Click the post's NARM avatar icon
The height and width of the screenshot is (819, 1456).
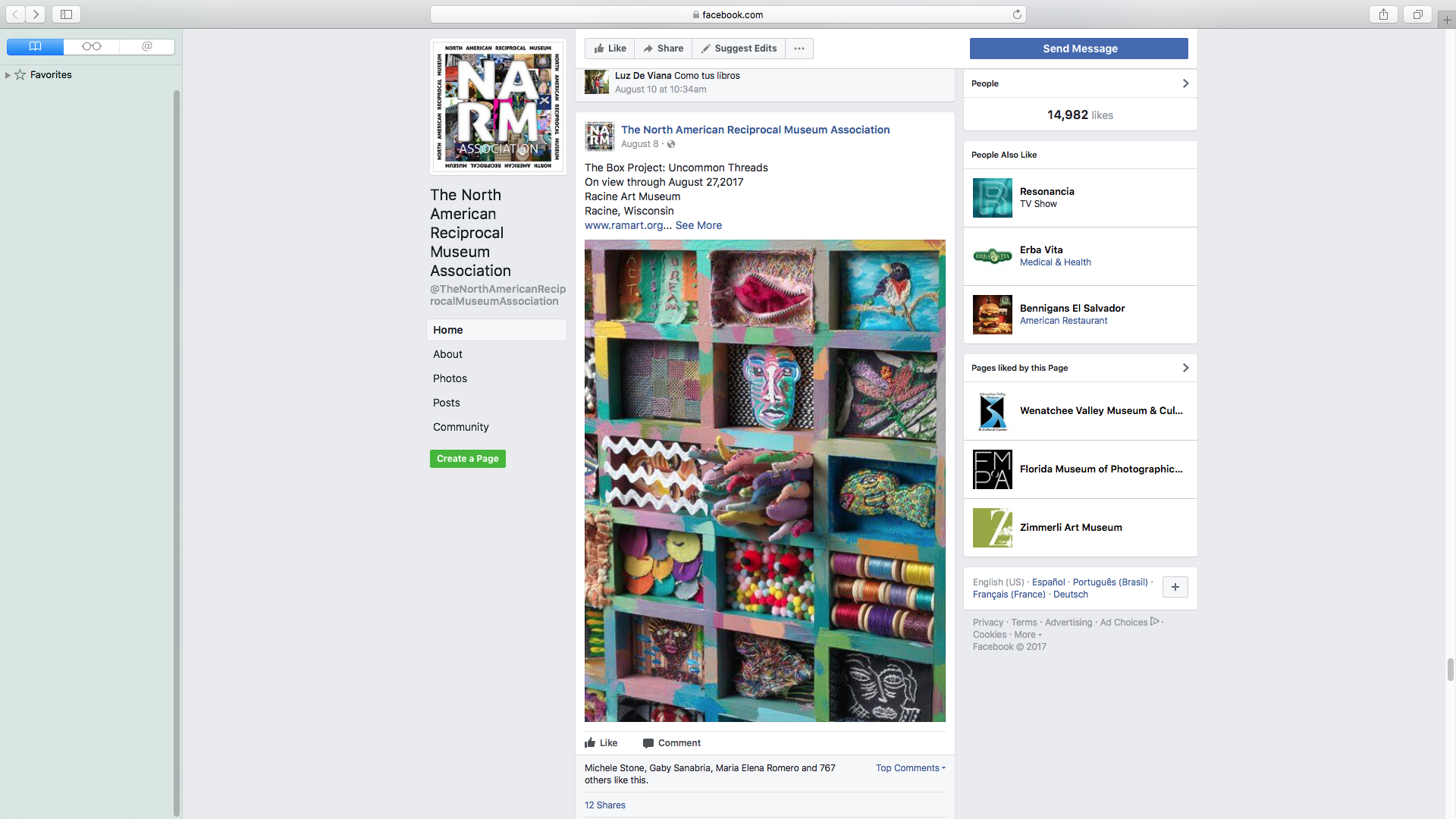599,136
